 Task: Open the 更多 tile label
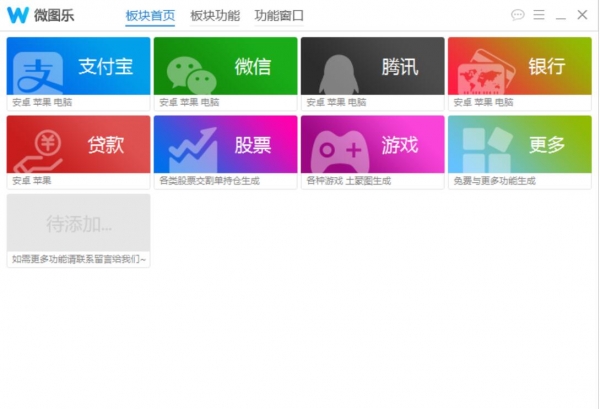(x=547, y=145)
